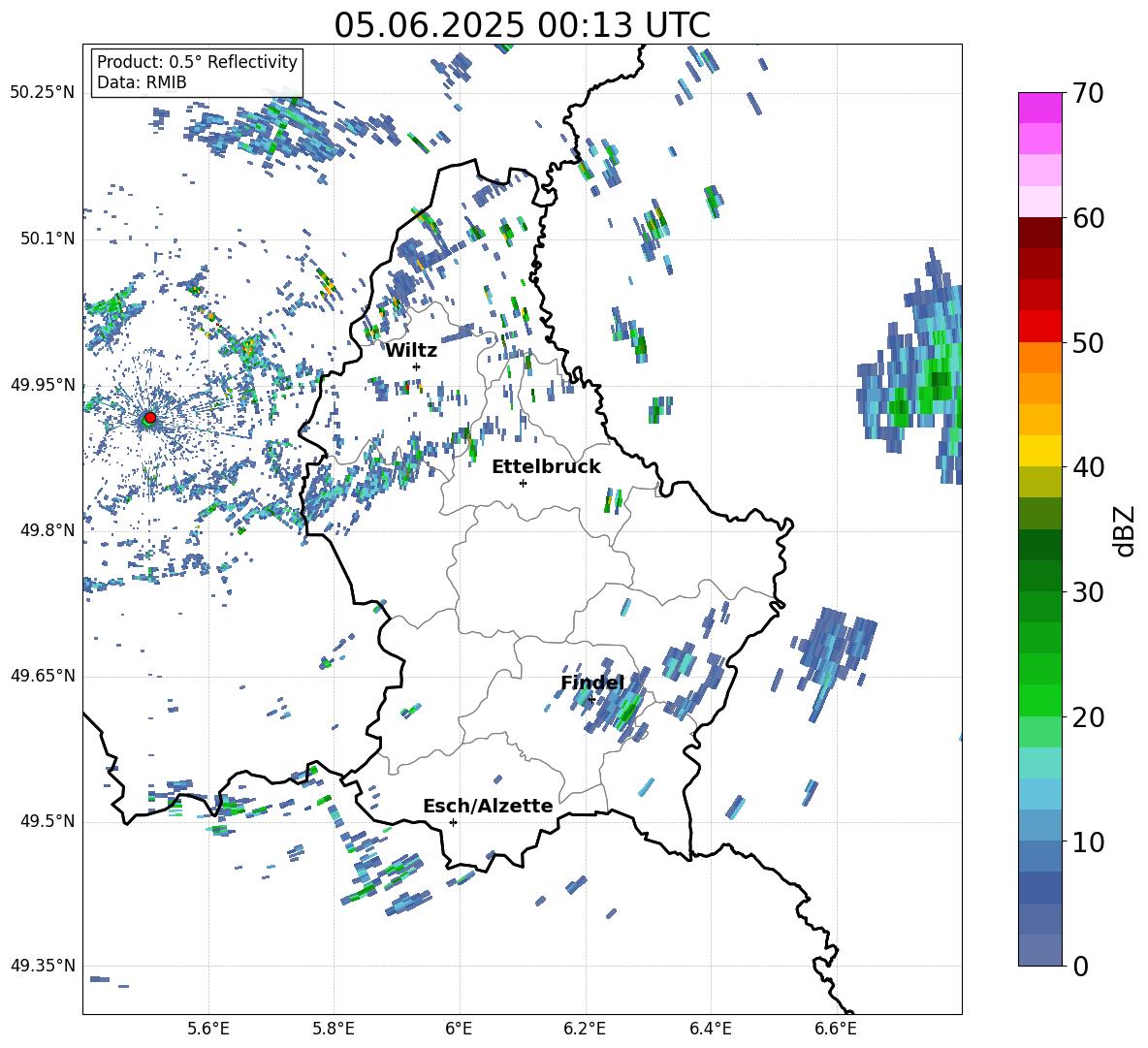Click the 10 colorbar tick label

[x=1088, y=842]
